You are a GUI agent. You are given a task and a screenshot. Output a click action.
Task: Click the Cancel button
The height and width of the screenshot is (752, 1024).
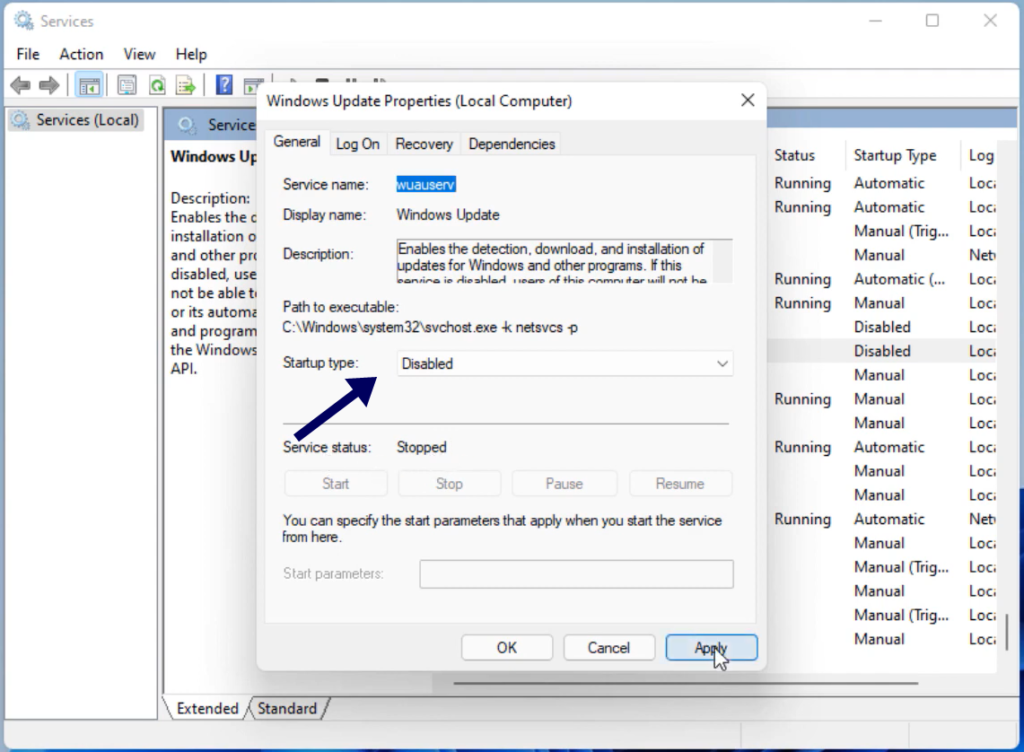[x=609, y=647]
